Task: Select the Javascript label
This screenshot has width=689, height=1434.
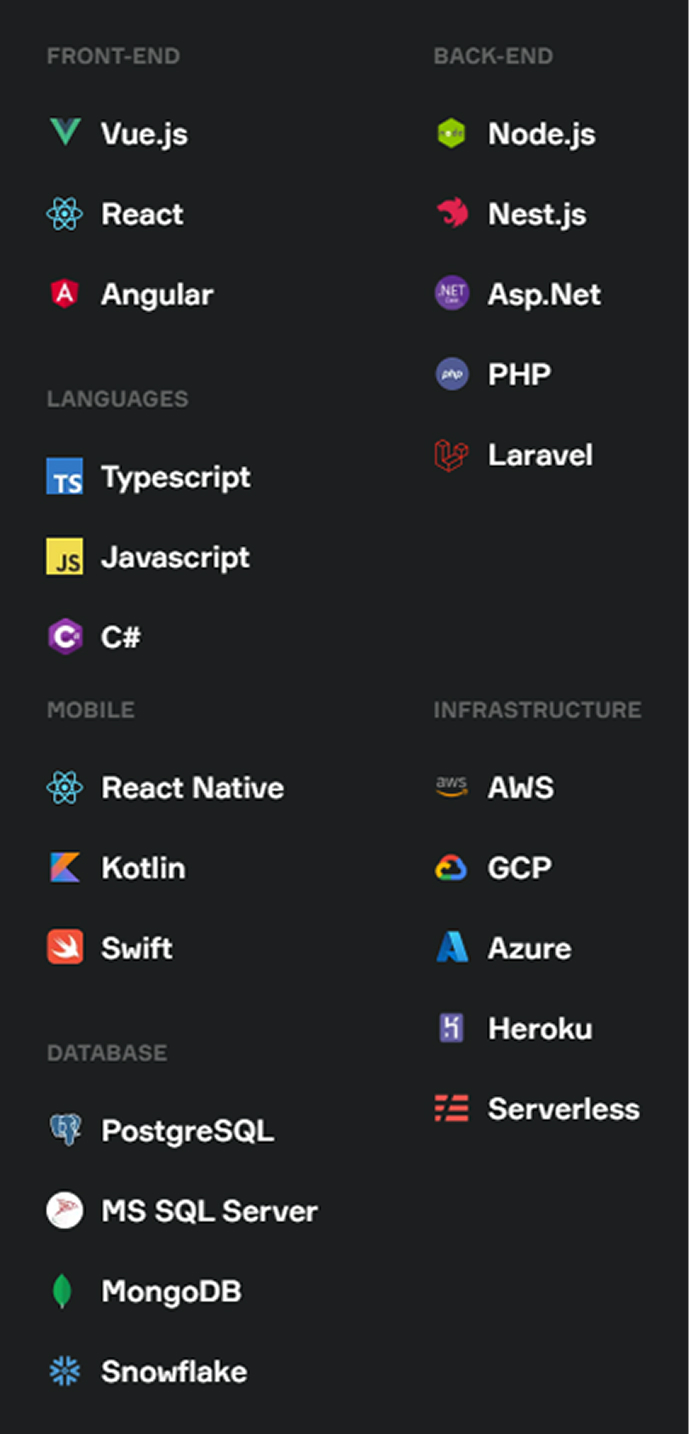Action: (x=175, y=557)
